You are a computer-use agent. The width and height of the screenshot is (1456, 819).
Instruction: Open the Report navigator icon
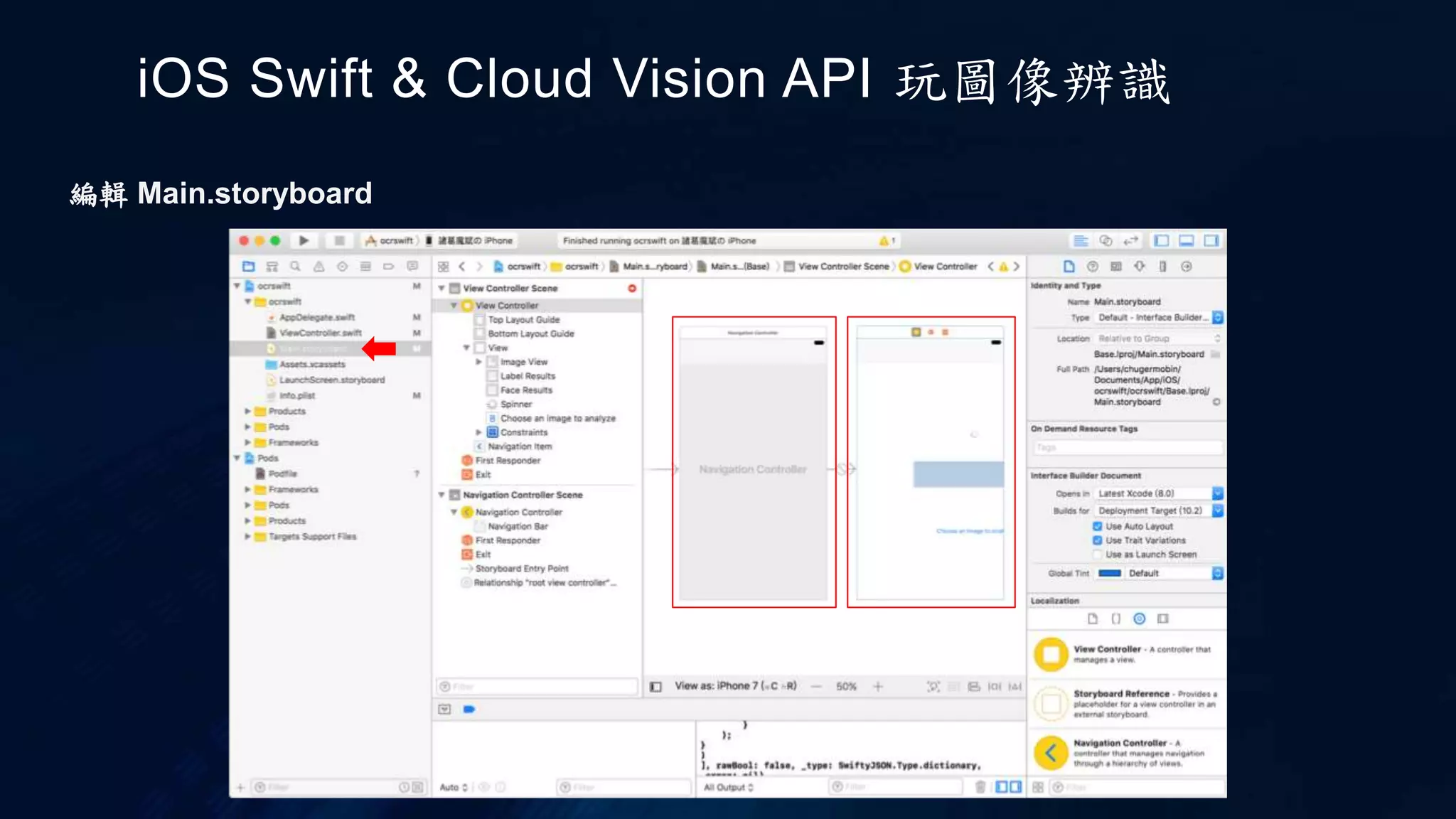point(412,267)
